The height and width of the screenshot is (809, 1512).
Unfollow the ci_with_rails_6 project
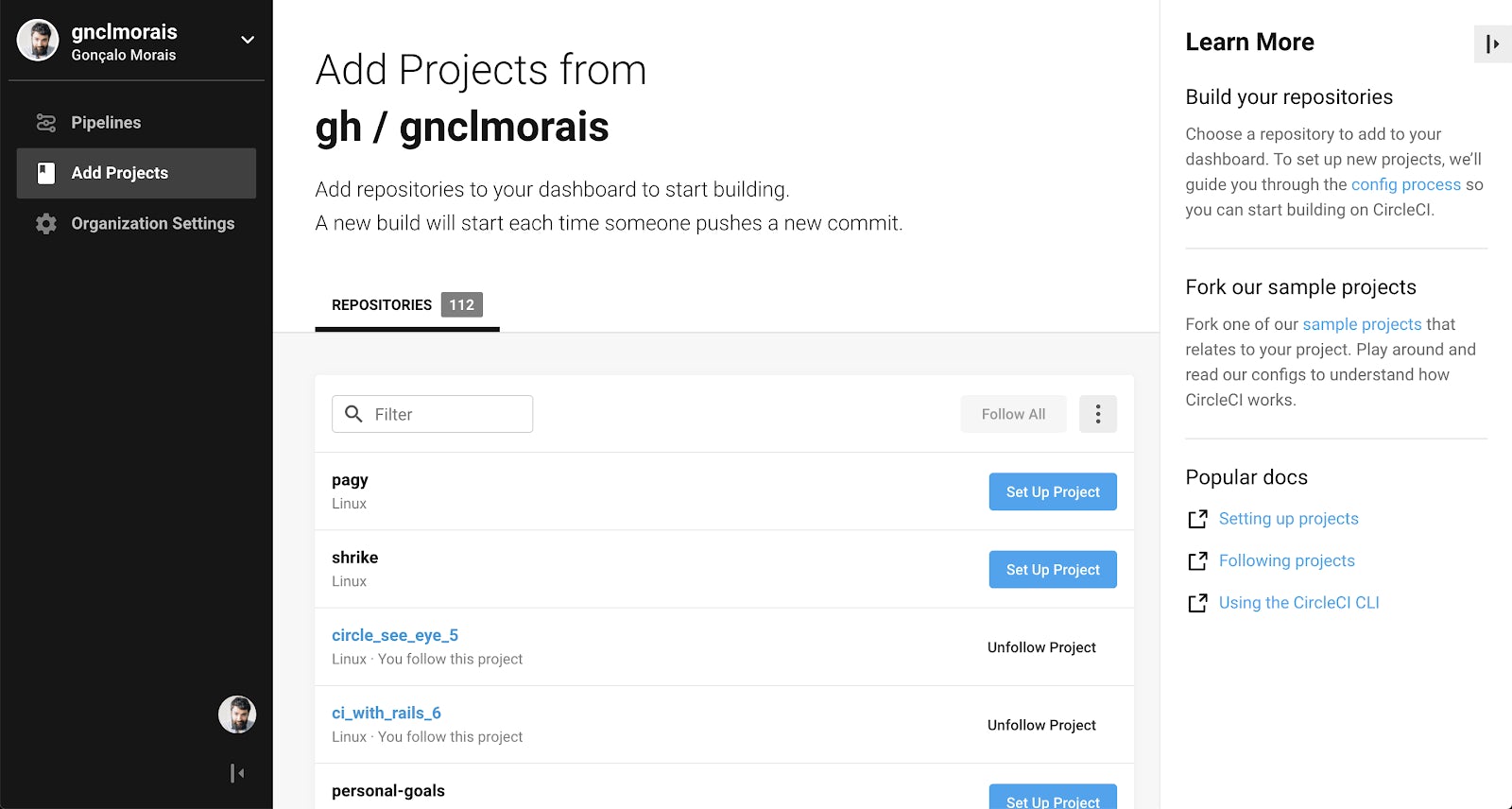coord(1040,725)
